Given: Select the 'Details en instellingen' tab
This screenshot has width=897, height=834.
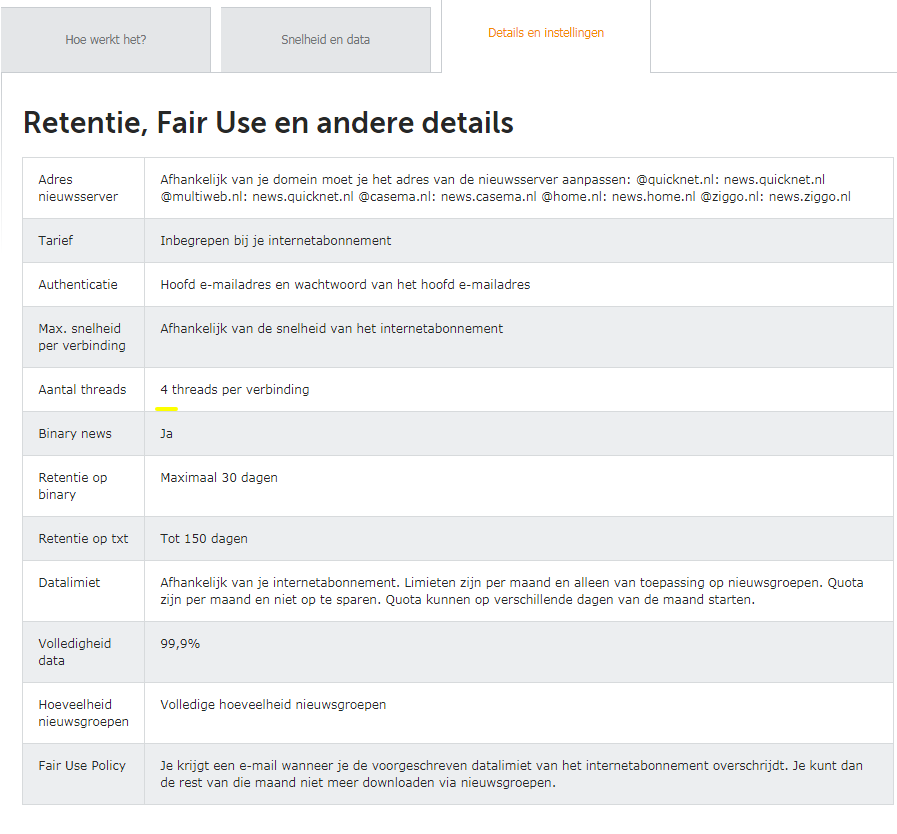Looking at the screenshot, I should [x=546, y=33].
